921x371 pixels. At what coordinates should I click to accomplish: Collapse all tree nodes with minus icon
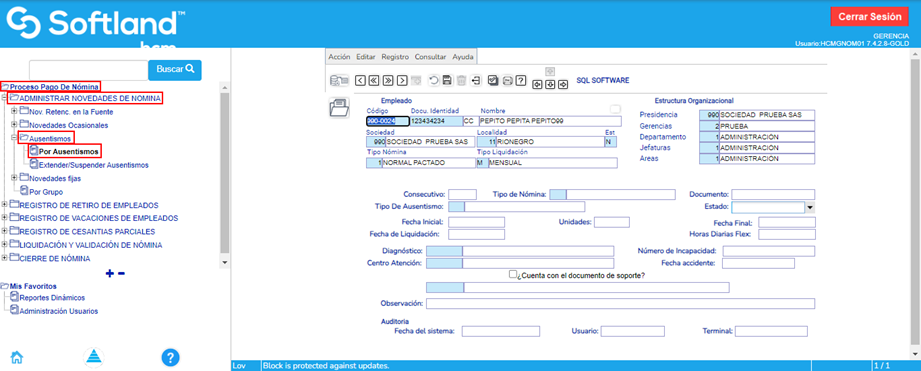(122, 273)
